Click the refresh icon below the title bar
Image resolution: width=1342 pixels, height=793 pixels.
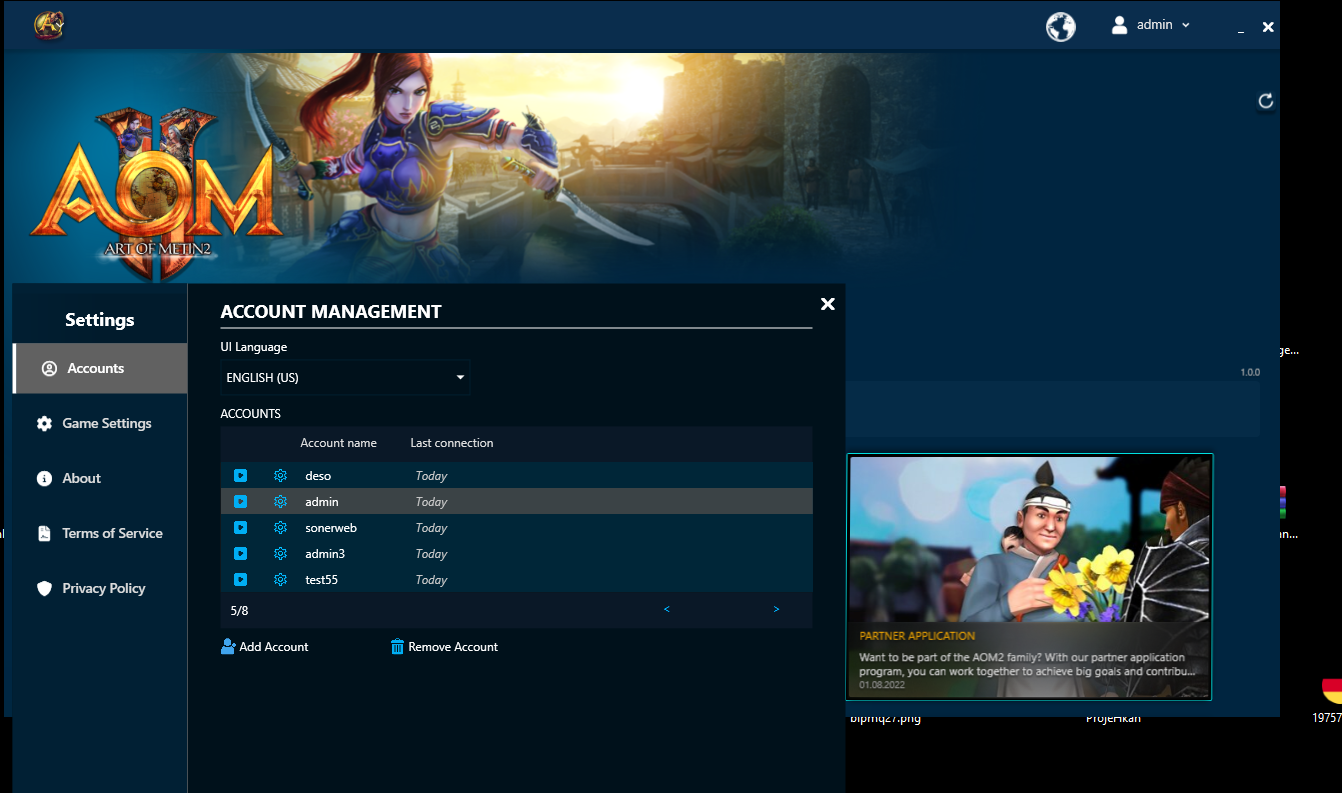(1265, 101)
